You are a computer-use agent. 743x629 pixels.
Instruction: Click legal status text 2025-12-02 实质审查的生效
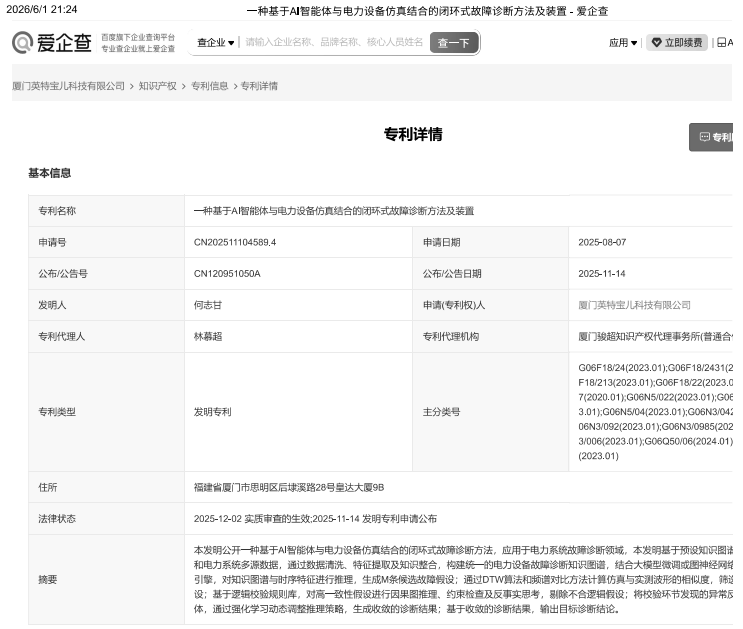point(252,519)
